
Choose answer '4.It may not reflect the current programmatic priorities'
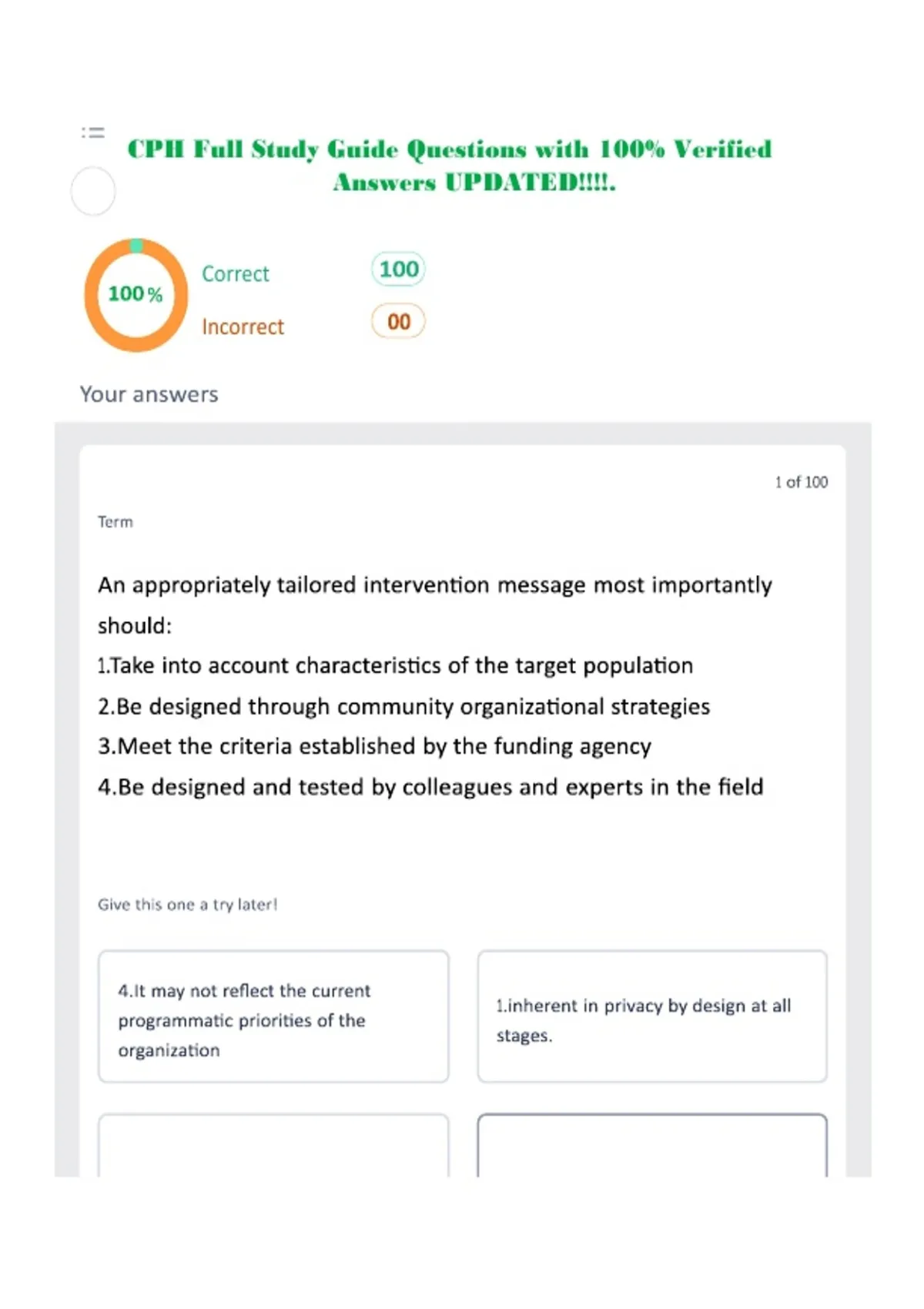[273, 1016]
